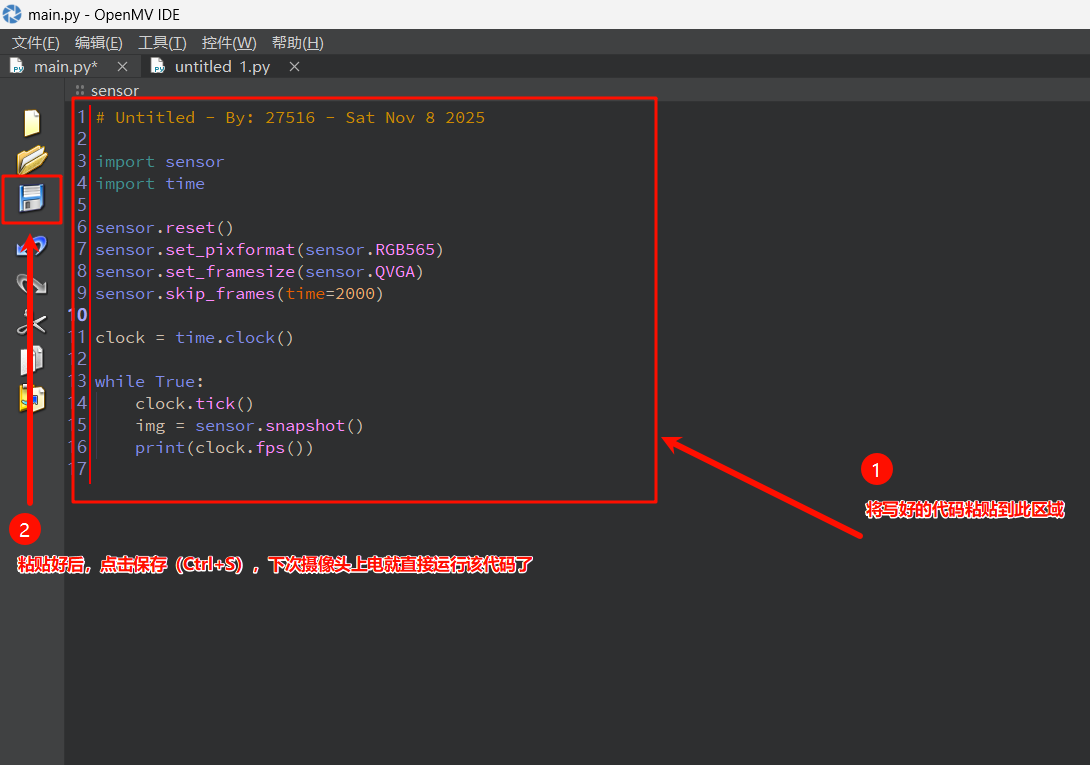1090x765 pixels.
Task: Switch to the main.py* tab
Action: coord(65,67)
